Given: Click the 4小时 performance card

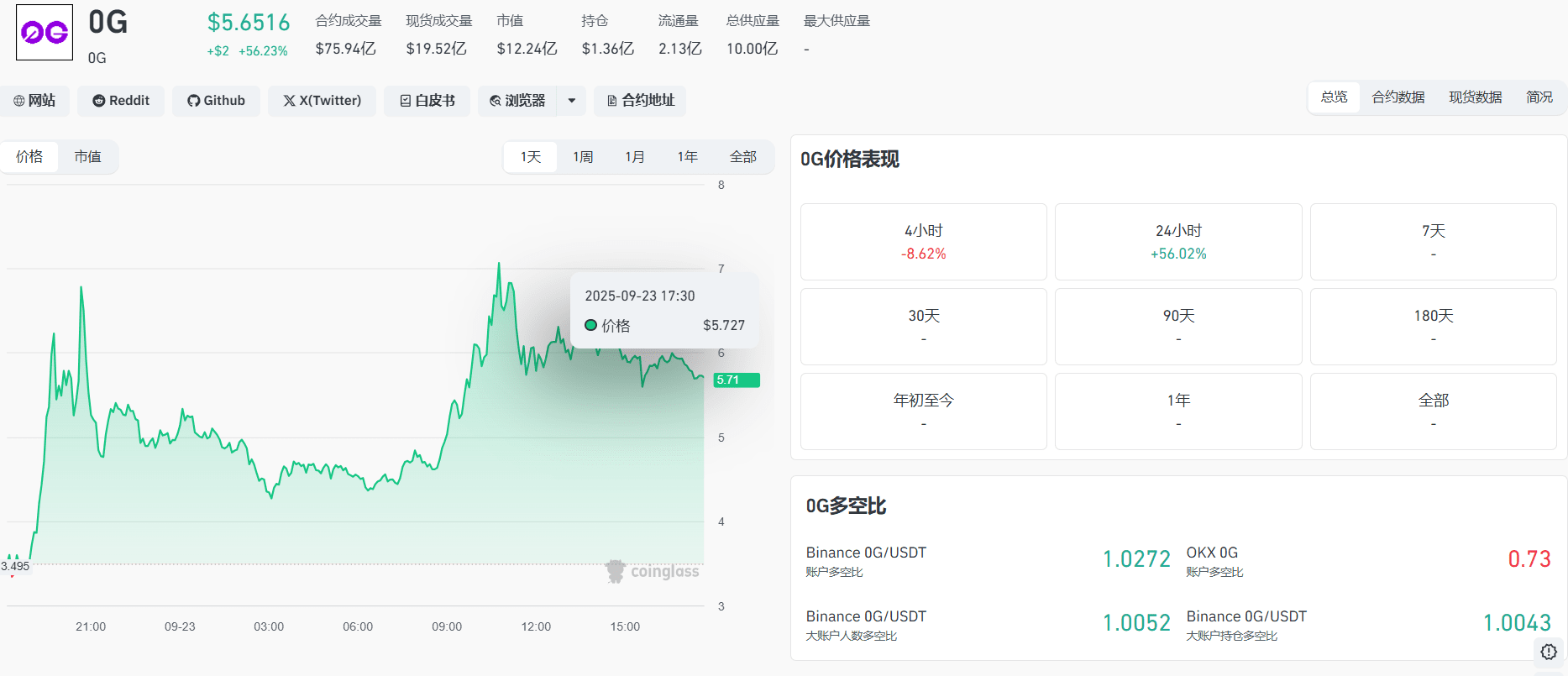Looking at the screenshot, I should pos(924,242).
